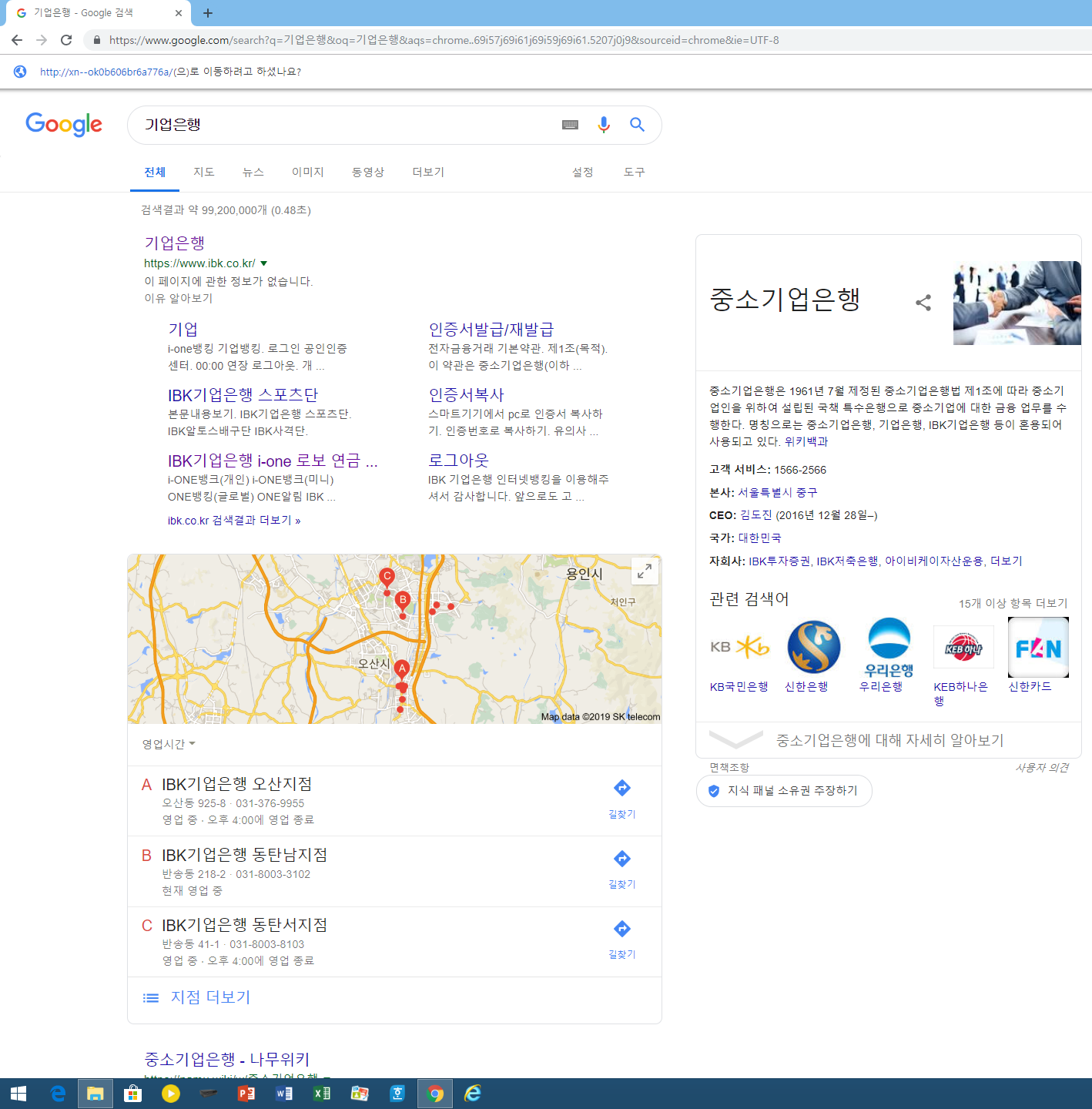Share the 중소기업은행 knowledge panel
This screenshot has width=1092, height=1109.
click(x=923, y=303)
